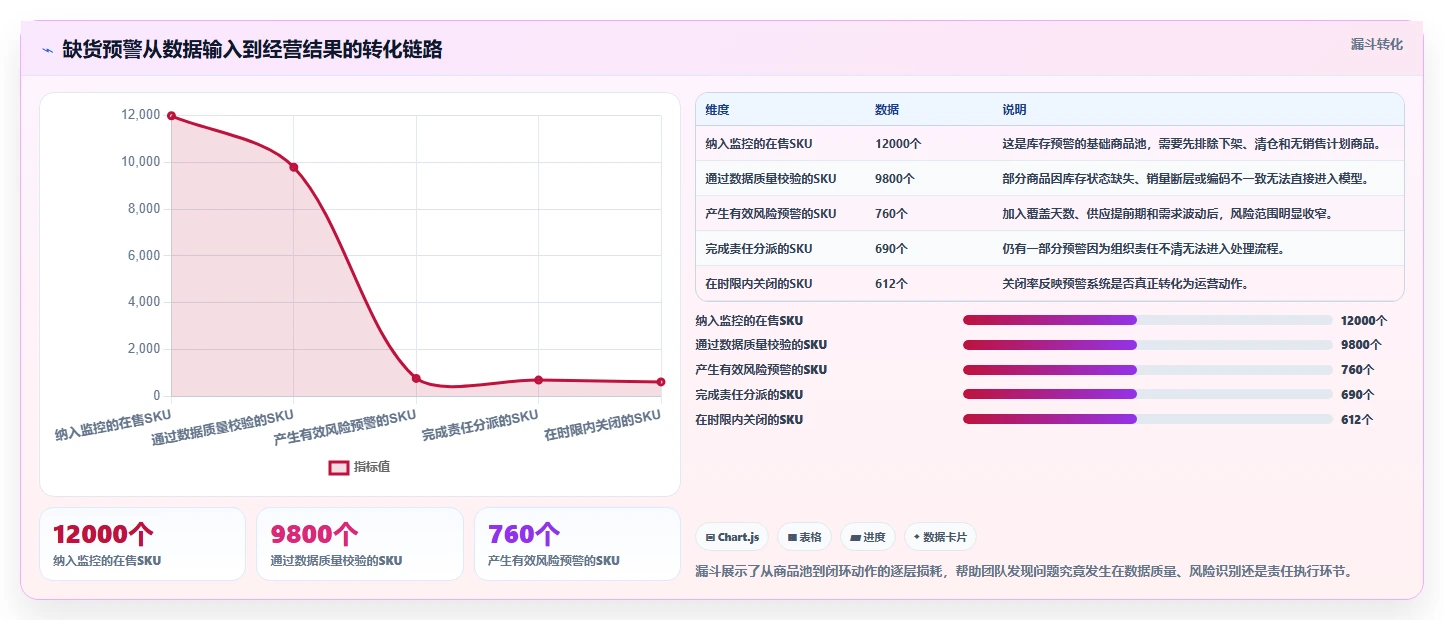Click the 9800个 value in the table
The height and width of the screenshot is (620, 1444).
pos(895,179)
